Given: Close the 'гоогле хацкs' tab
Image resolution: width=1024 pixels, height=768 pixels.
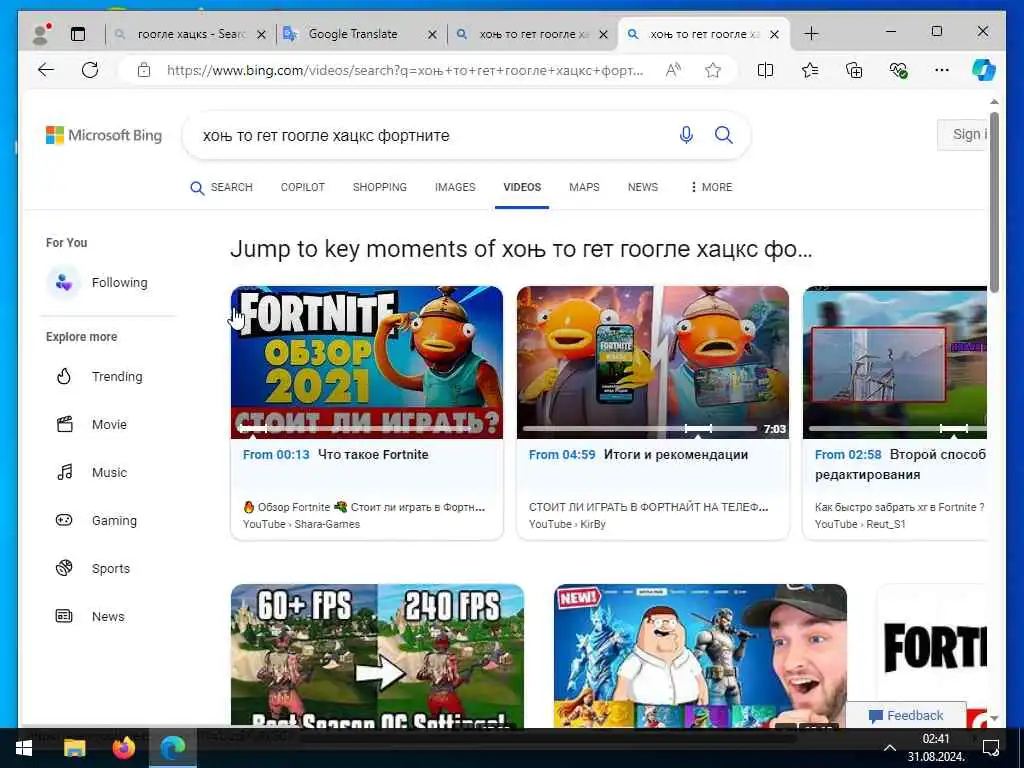Looking at the screenshot, I should coord(261,35).
